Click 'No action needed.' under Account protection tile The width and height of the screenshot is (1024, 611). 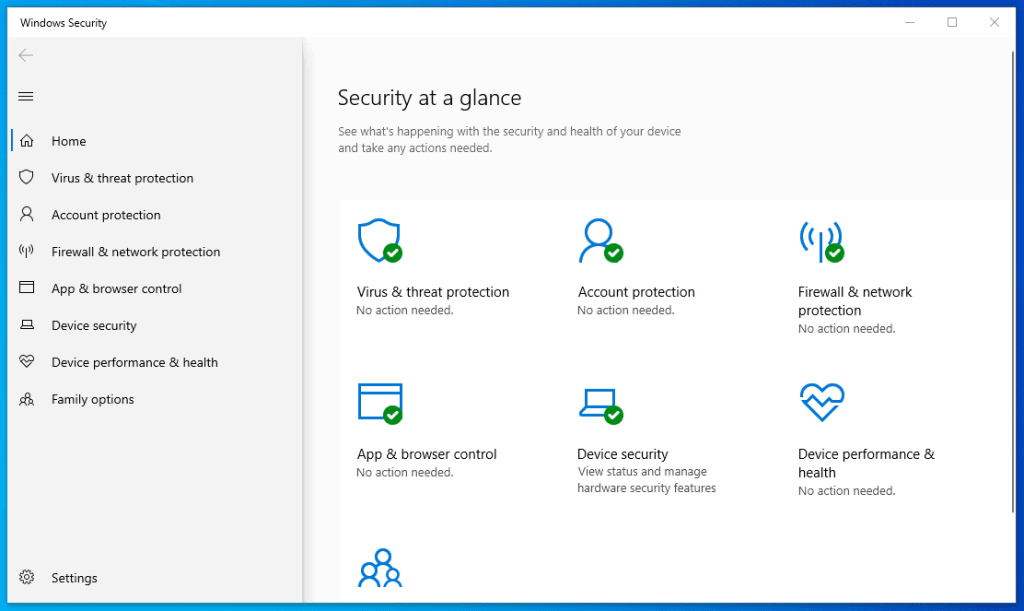point(625,310)
